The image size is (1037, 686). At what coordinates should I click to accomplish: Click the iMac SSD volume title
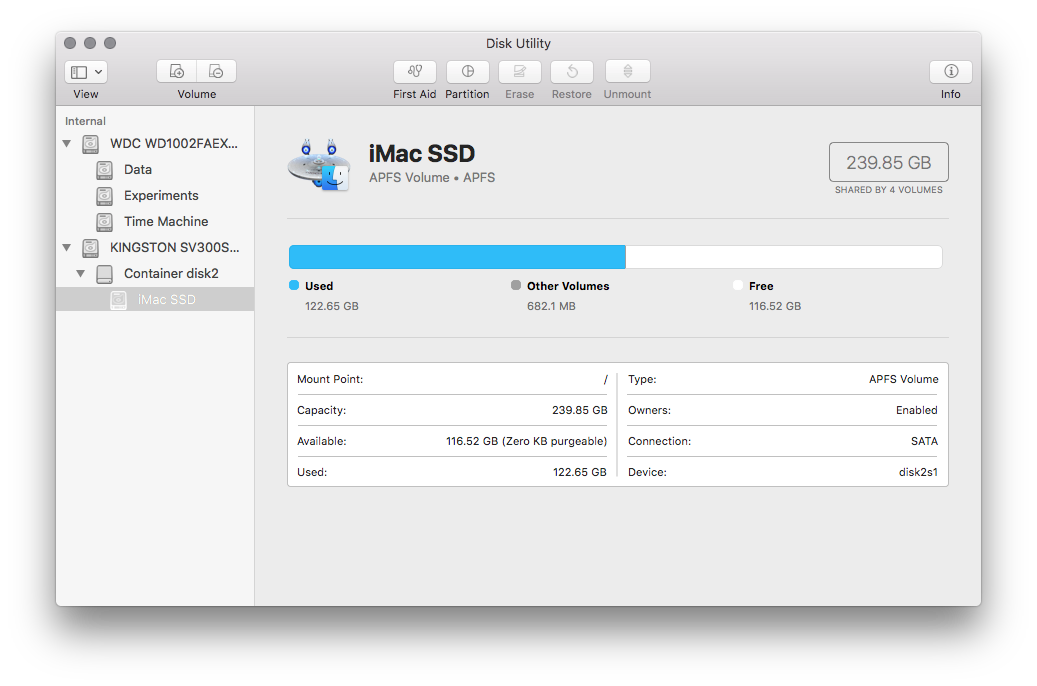coord(422,153)
